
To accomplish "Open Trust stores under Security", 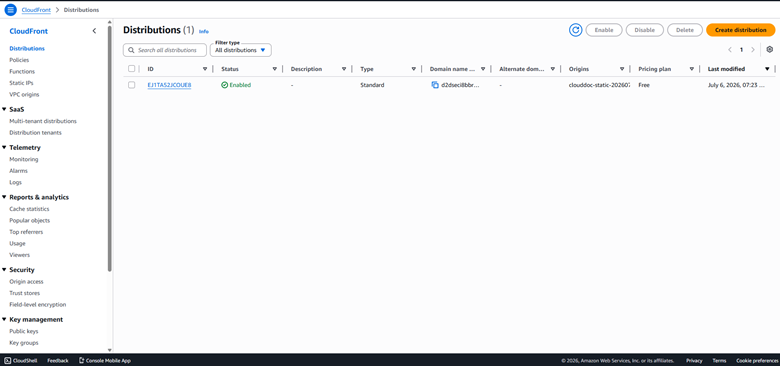I will [24, 293].
